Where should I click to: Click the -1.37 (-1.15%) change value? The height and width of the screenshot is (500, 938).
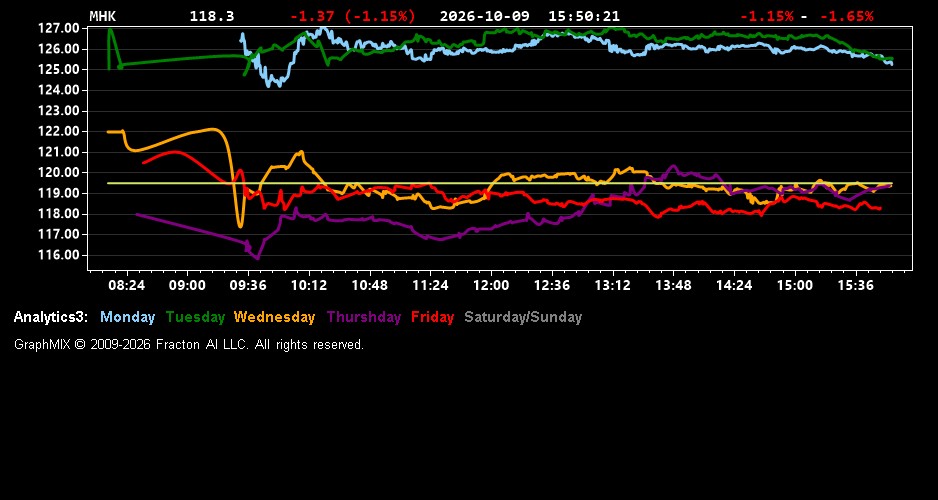point(352,16)
